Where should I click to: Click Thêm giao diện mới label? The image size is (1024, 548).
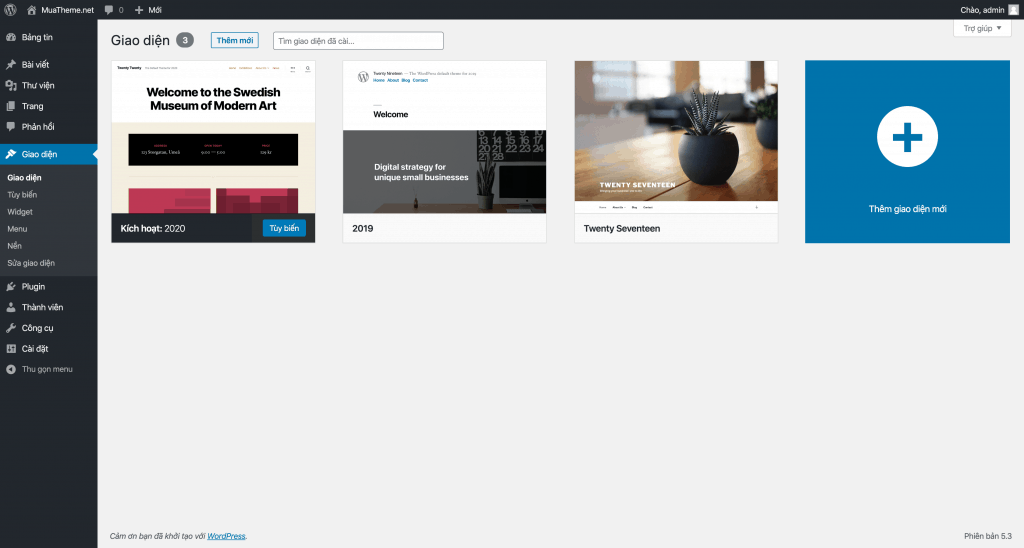(907, 209)
